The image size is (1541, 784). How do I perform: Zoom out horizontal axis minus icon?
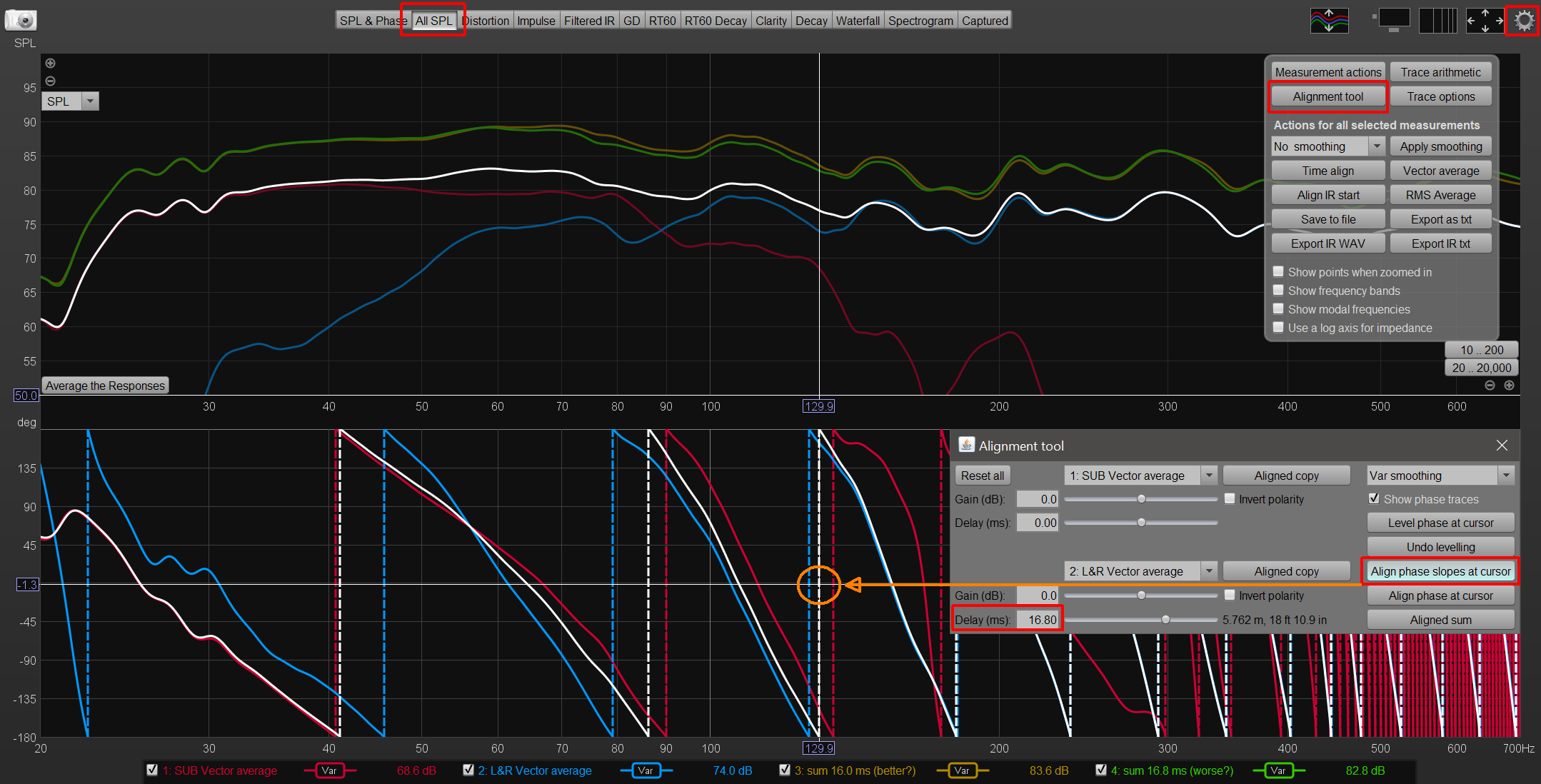[1490, 385]
